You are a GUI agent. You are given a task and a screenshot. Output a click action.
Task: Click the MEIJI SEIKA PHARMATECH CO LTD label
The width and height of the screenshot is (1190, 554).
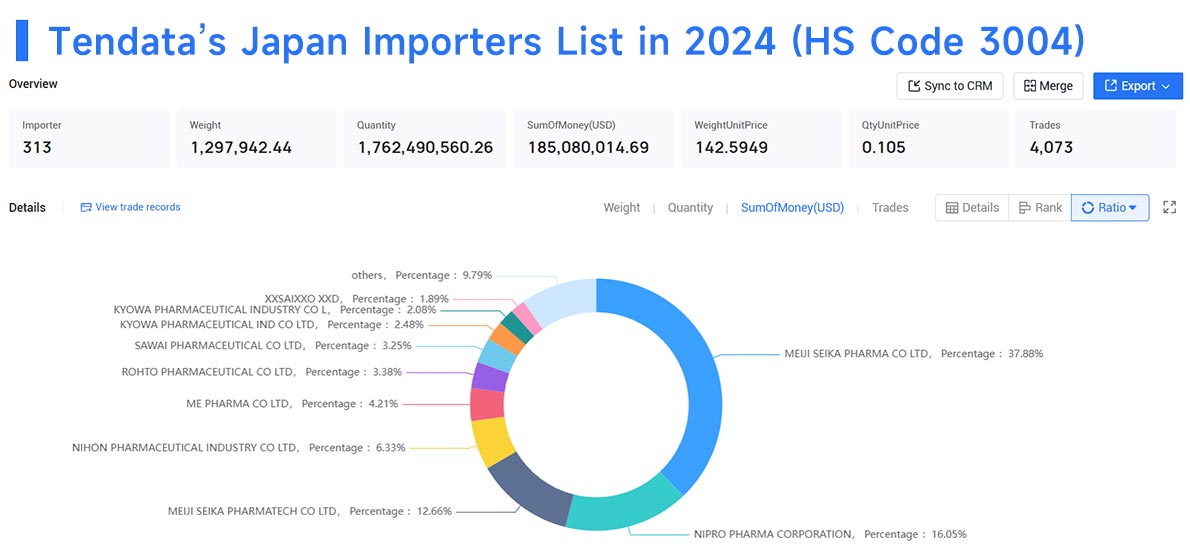310,511
